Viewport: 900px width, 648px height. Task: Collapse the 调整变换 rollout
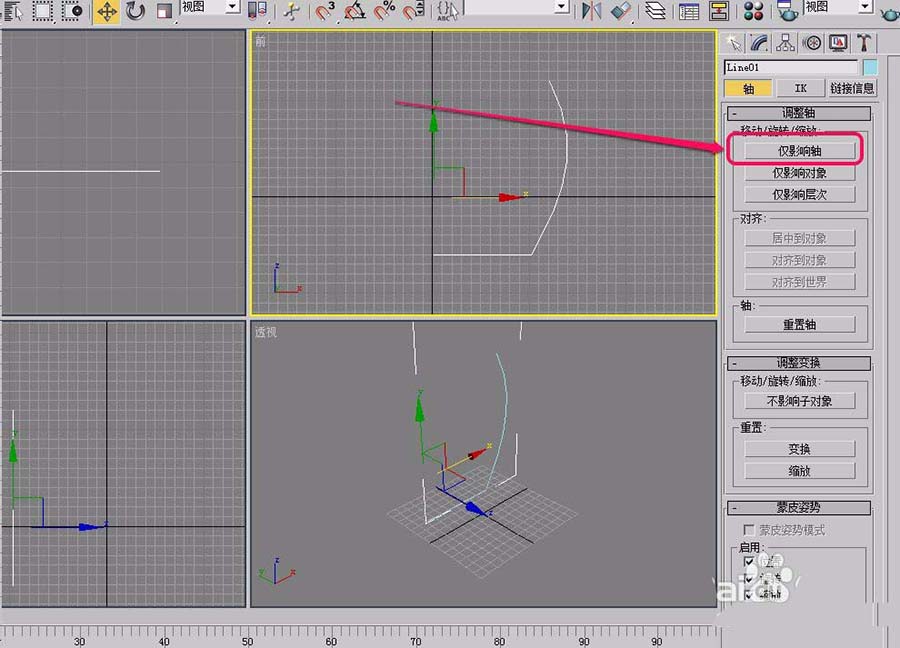pyautogui.click(x=799, y=363)
